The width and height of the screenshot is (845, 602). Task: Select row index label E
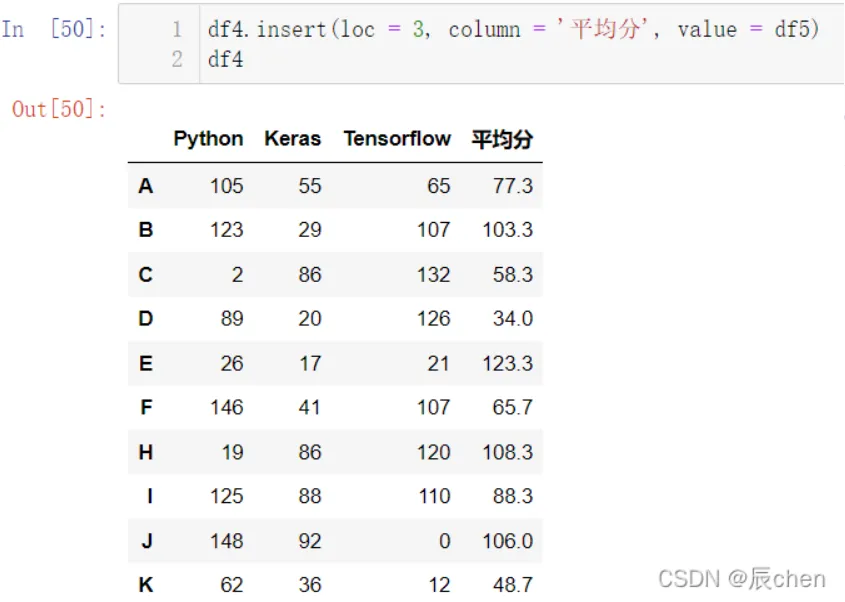(x=146, y=364)
